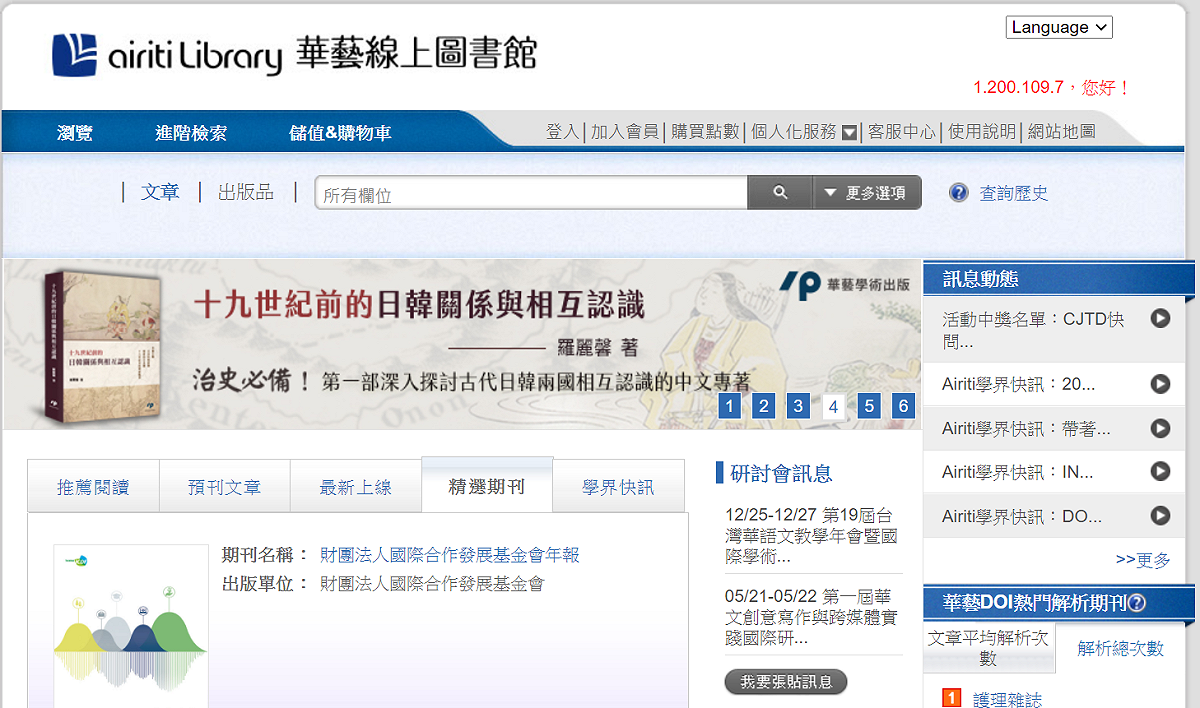Open the Language dropdown

1059,27
